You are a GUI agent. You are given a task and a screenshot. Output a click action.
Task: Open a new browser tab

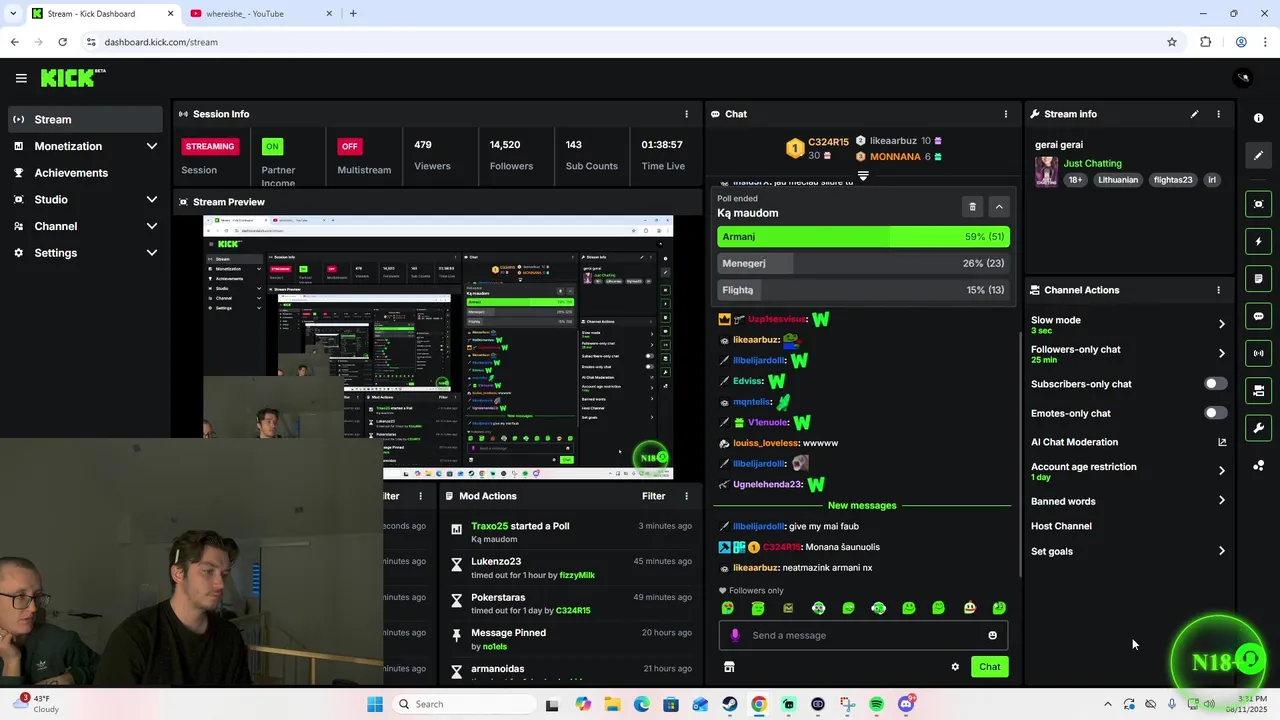coord(353,14)
